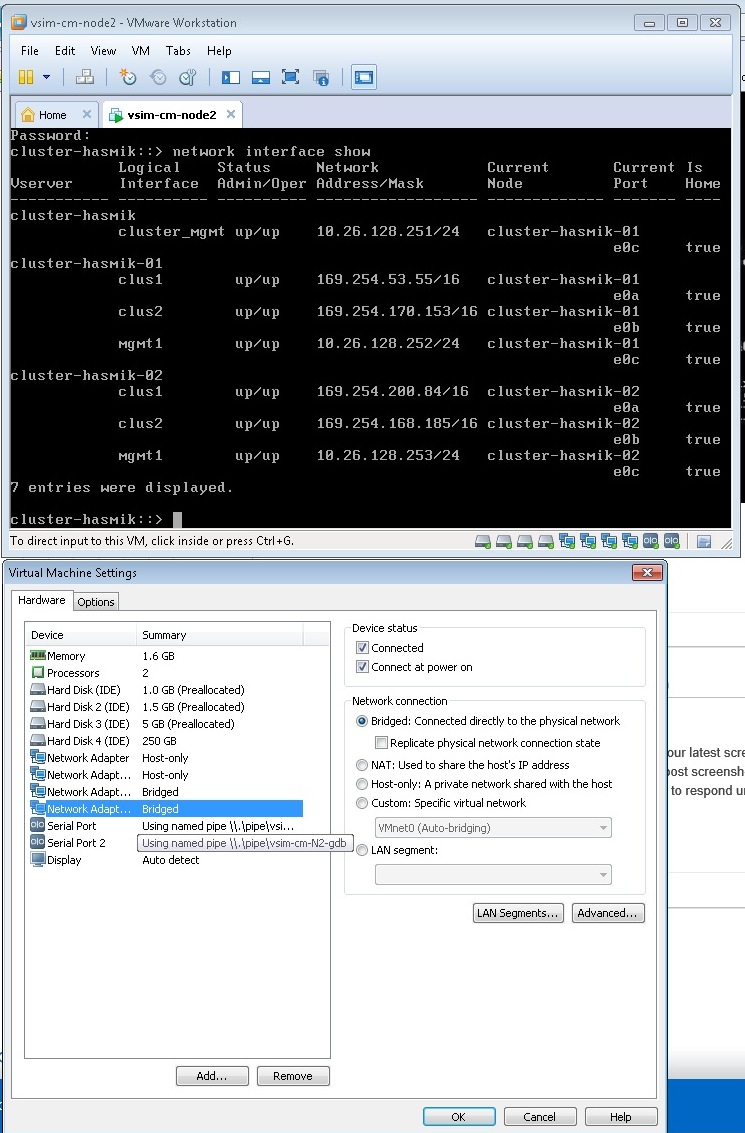Select Hard Disk 4 (IDE) in device list
This screenshot has height=1133, width=745.
point(88,741)
